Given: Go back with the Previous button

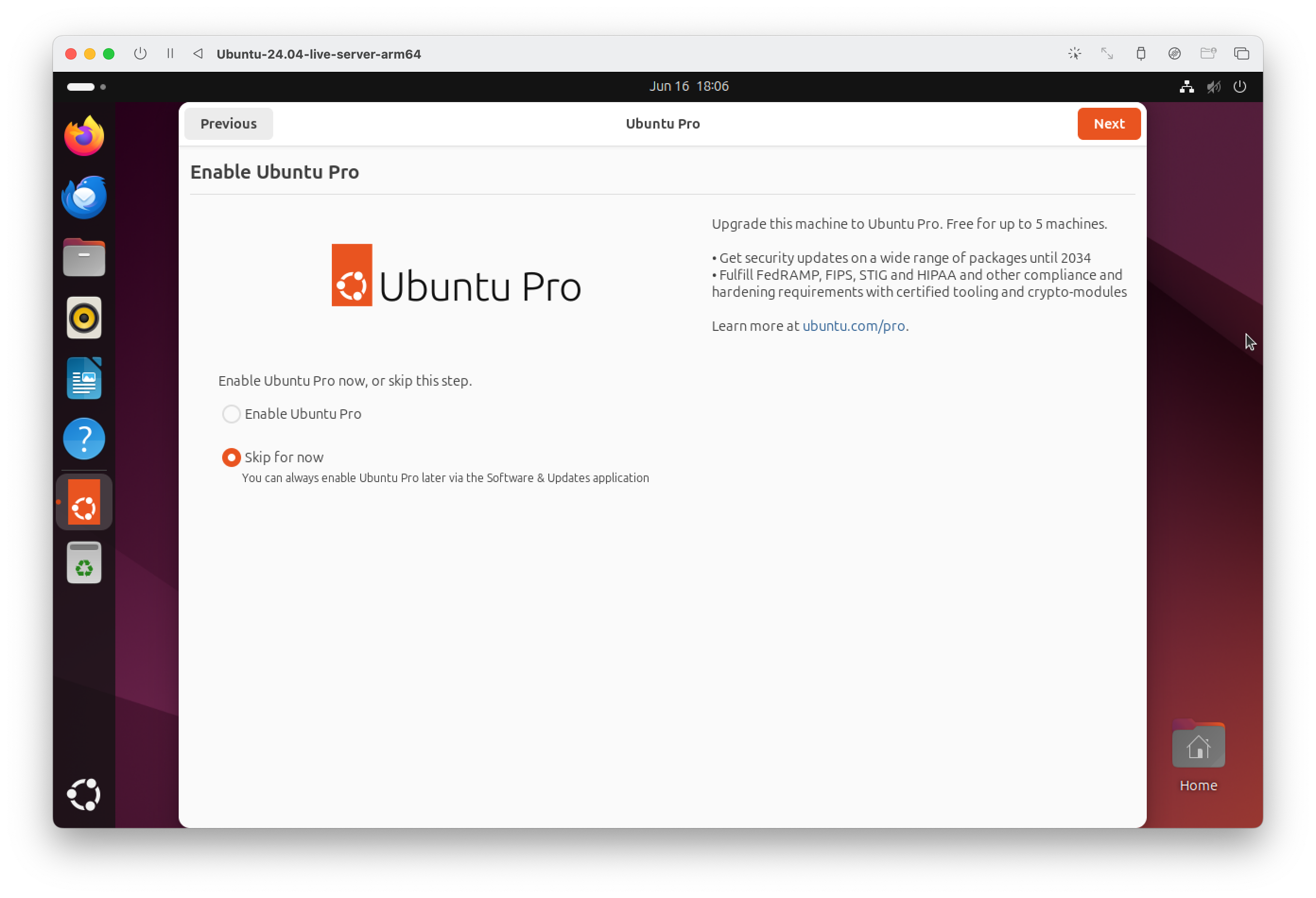Looking at the screenshot, I should pos(228,123).
